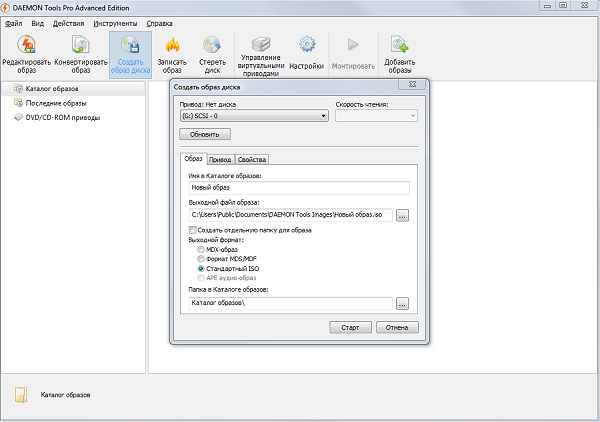Select the MDX-образ output format
This screenshot has width=600, height=422.
[200, 249]
